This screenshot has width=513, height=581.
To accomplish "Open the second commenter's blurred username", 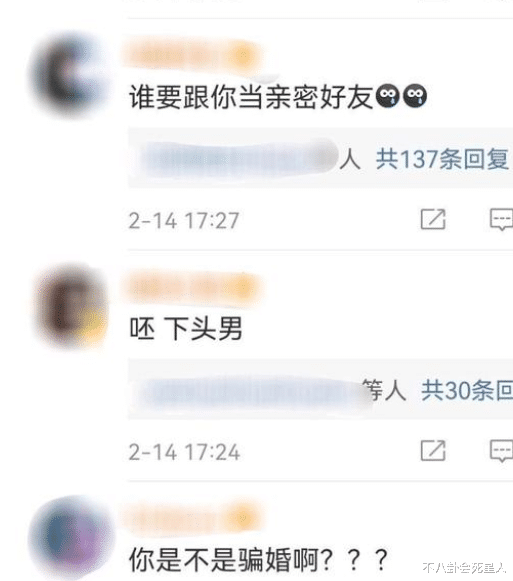I will point(193,288).
